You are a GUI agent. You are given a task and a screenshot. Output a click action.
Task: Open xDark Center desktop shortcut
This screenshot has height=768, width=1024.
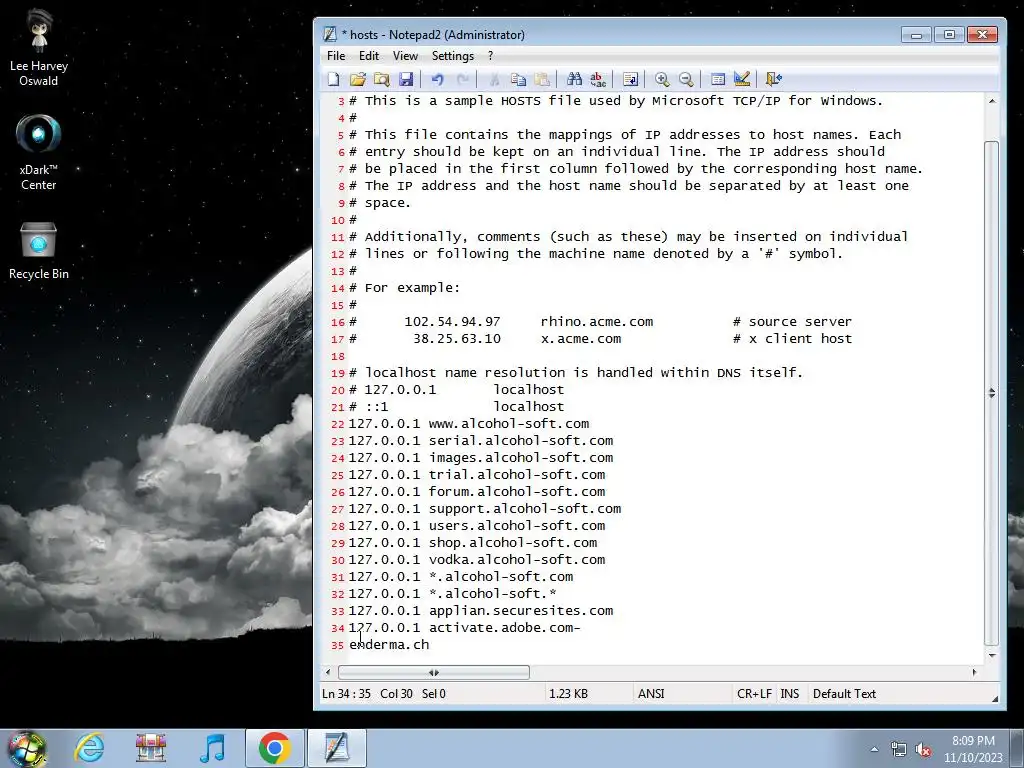(x=39, y=152)
